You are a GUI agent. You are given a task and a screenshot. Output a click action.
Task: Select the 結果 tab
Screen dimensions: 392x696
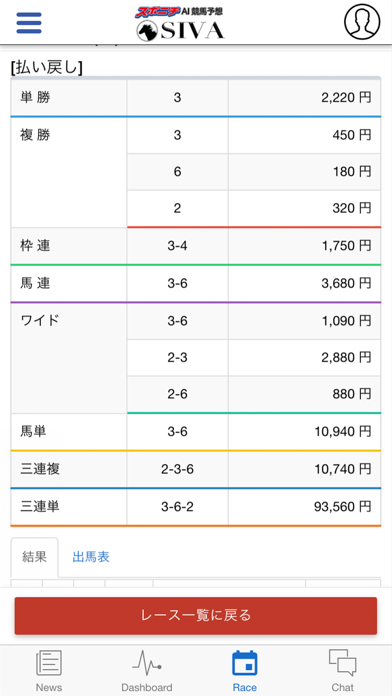coord(35,557)
